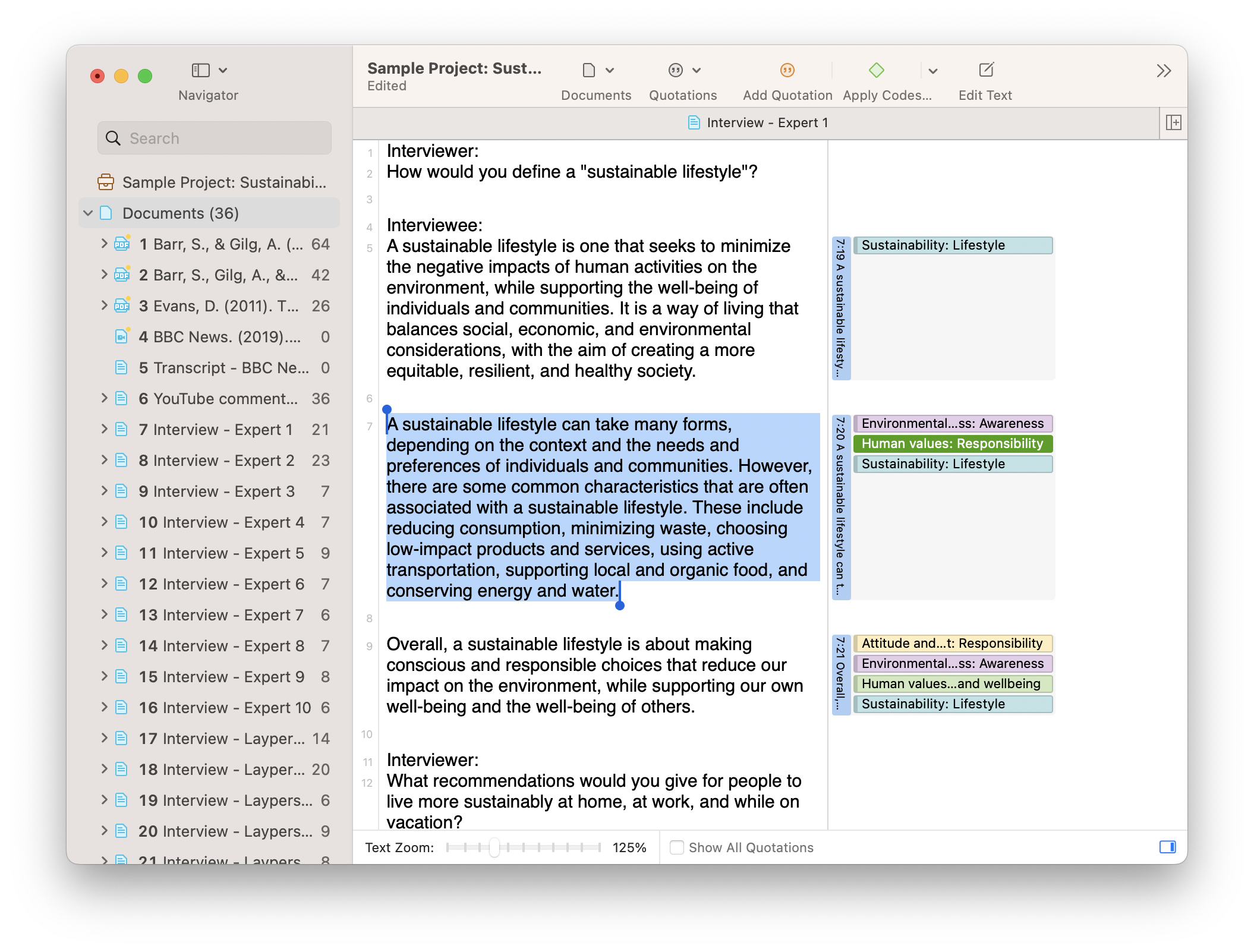Toggle the right inspector panel icon
Image resolution: width=1254 pixels, height=952 pixels.
click(1167, 847)
